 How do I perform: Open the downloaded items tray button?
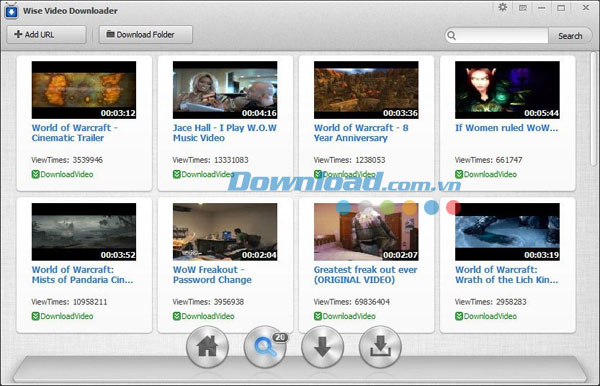380,347
